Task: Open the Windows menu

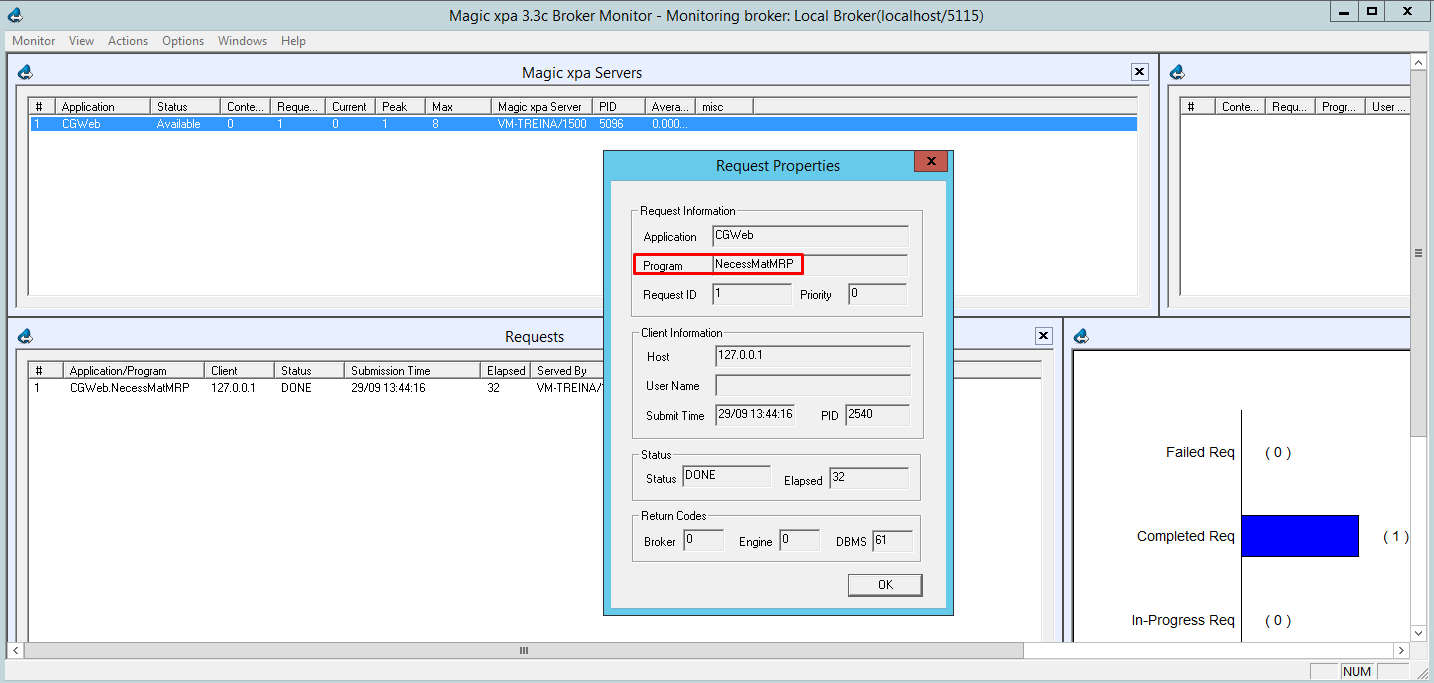Action: click(242, 41)
